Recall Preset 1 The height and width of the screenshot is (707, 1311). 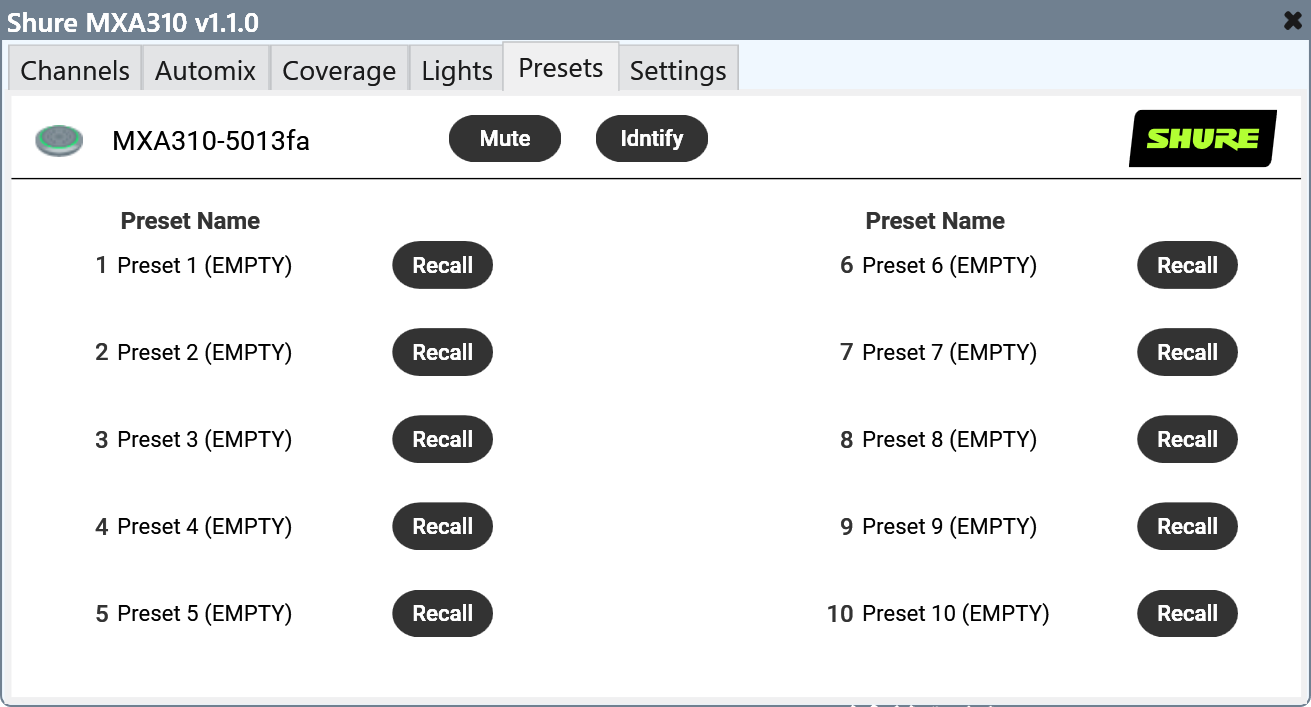[x=443, y=265]
